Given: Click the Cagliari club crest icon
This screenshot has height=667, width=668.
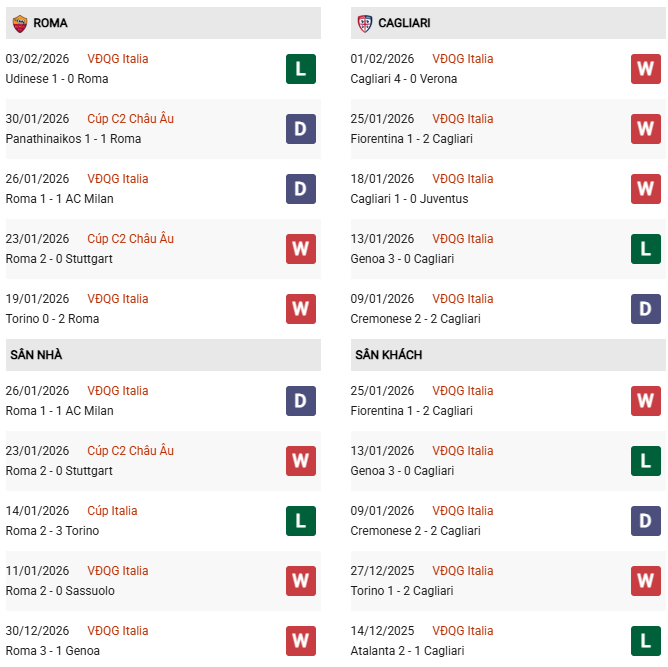Looking at the screenshot, I should [364, 22].
